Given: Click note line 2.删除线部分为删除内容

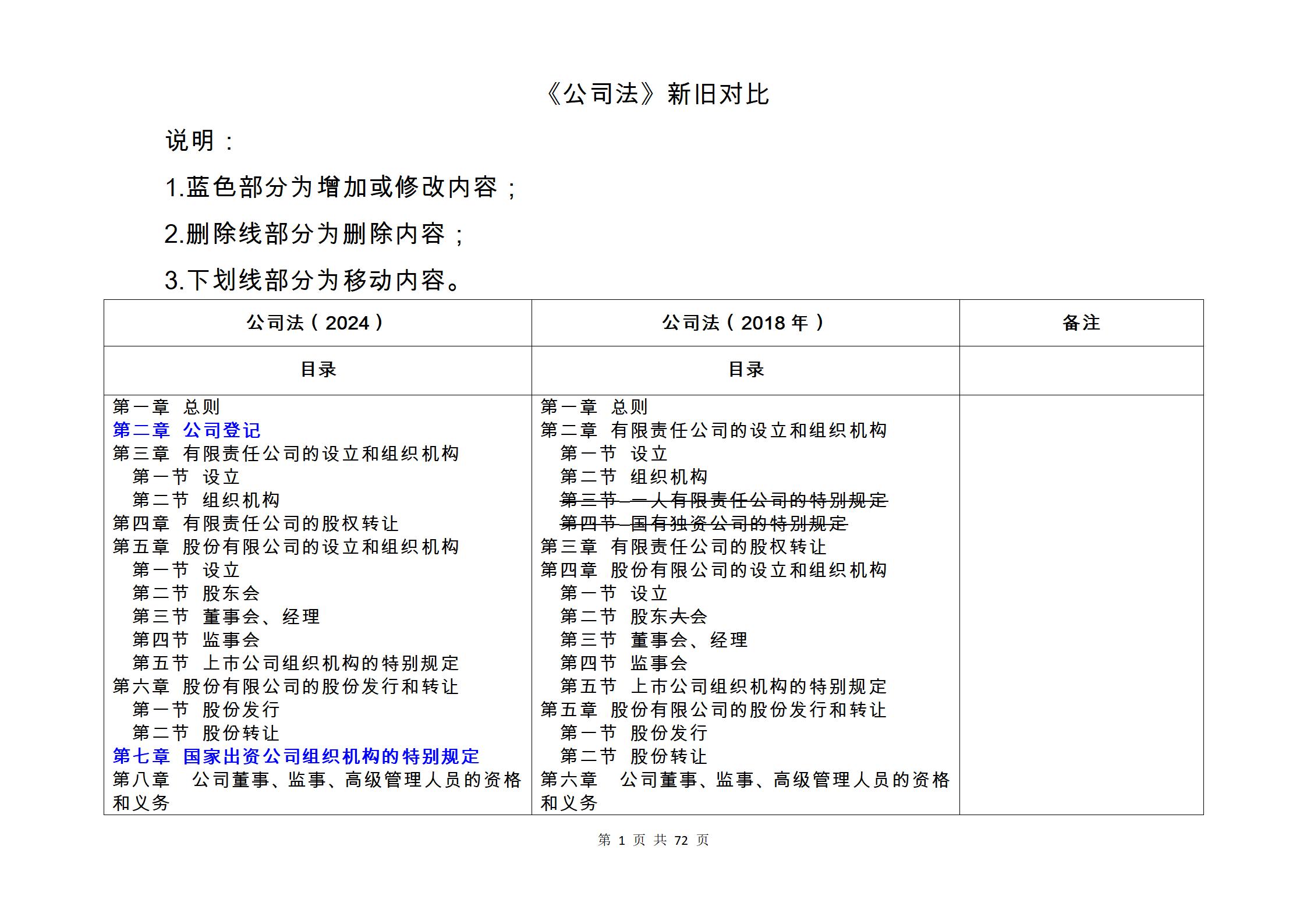Looking at the screenshot, I should coord(314,234).
